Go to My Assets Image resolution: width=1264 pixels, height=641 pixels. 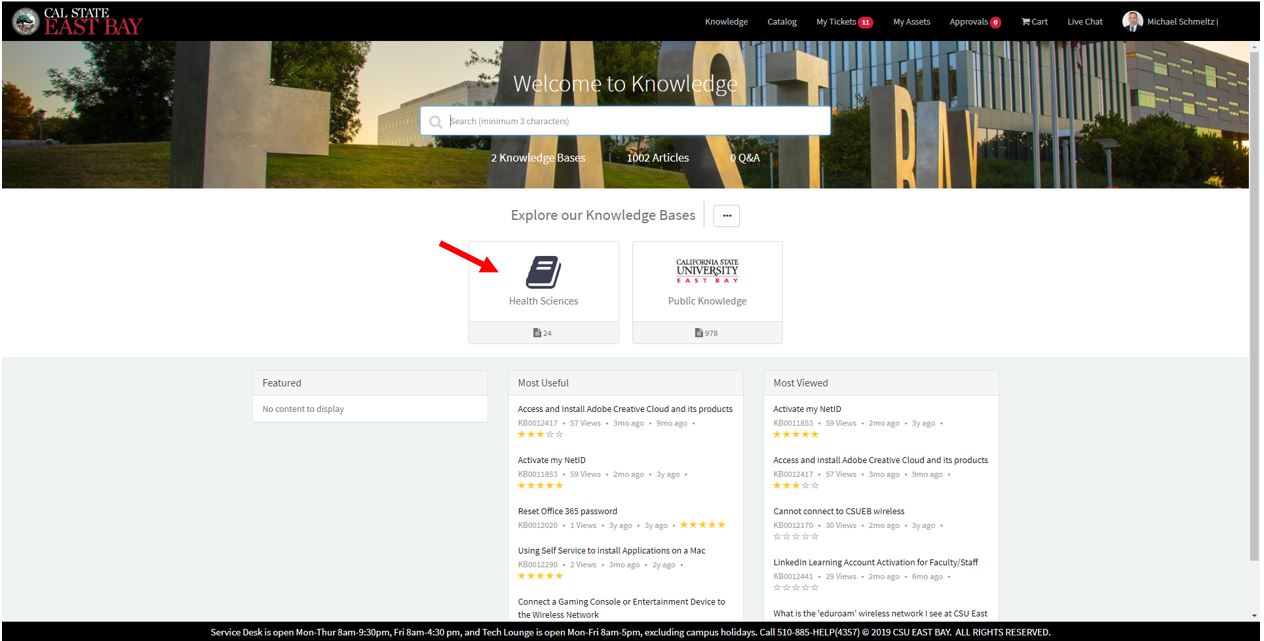[x=911, y=22]
